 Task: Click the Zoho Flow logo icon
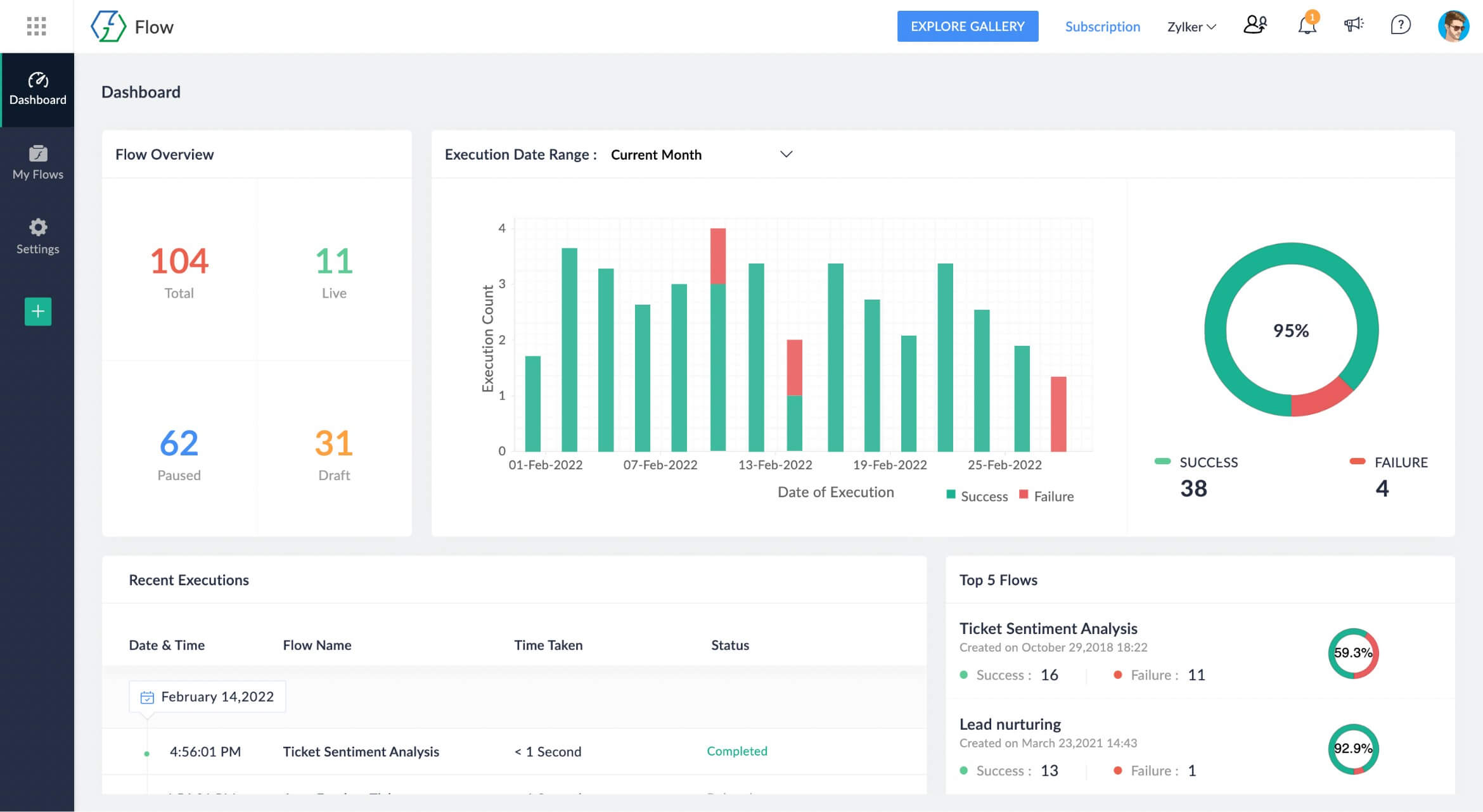coord(108,27)
